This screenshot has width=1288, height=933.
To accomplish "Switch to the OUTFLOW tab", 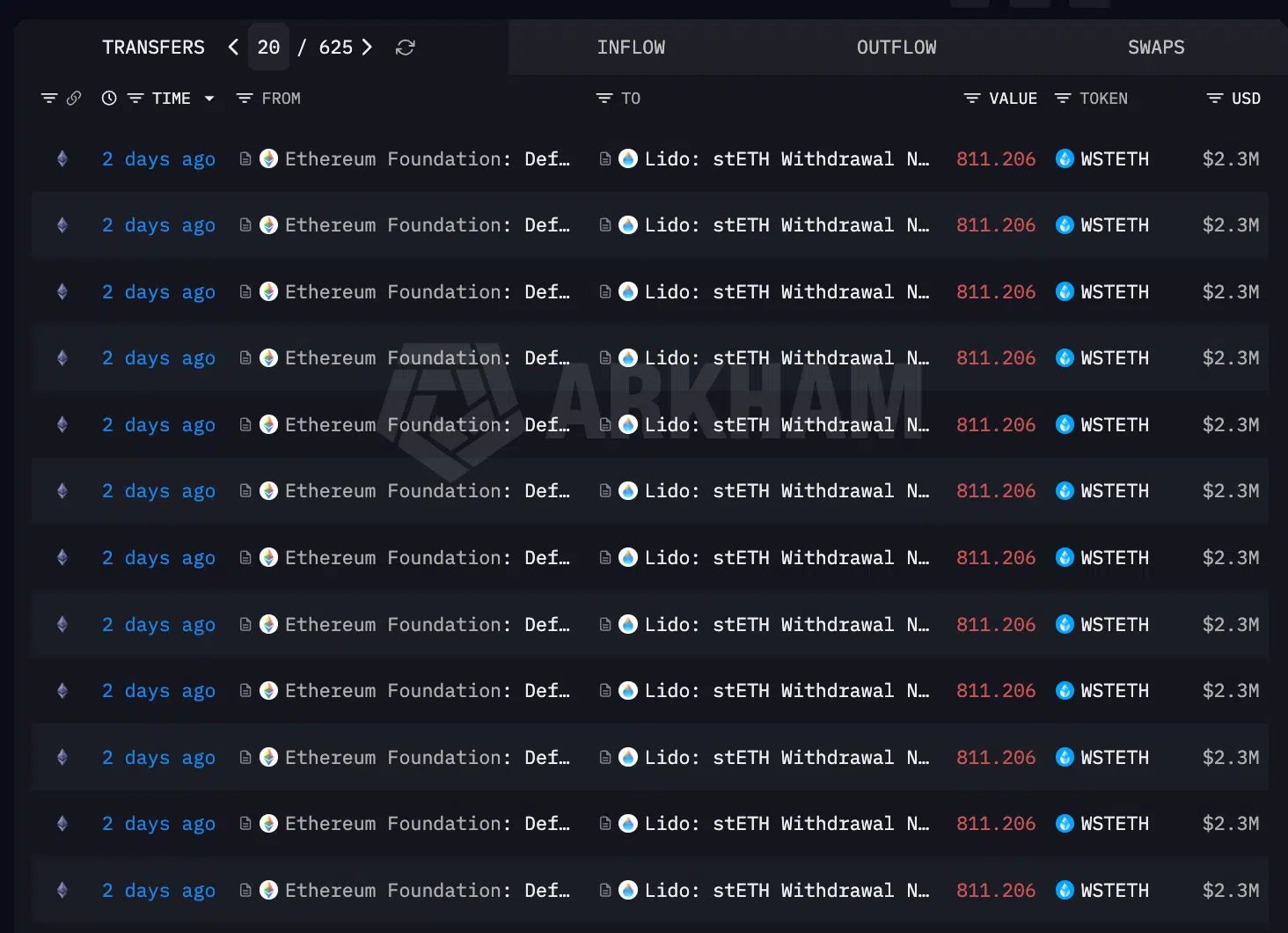I will tap(896, 47).
